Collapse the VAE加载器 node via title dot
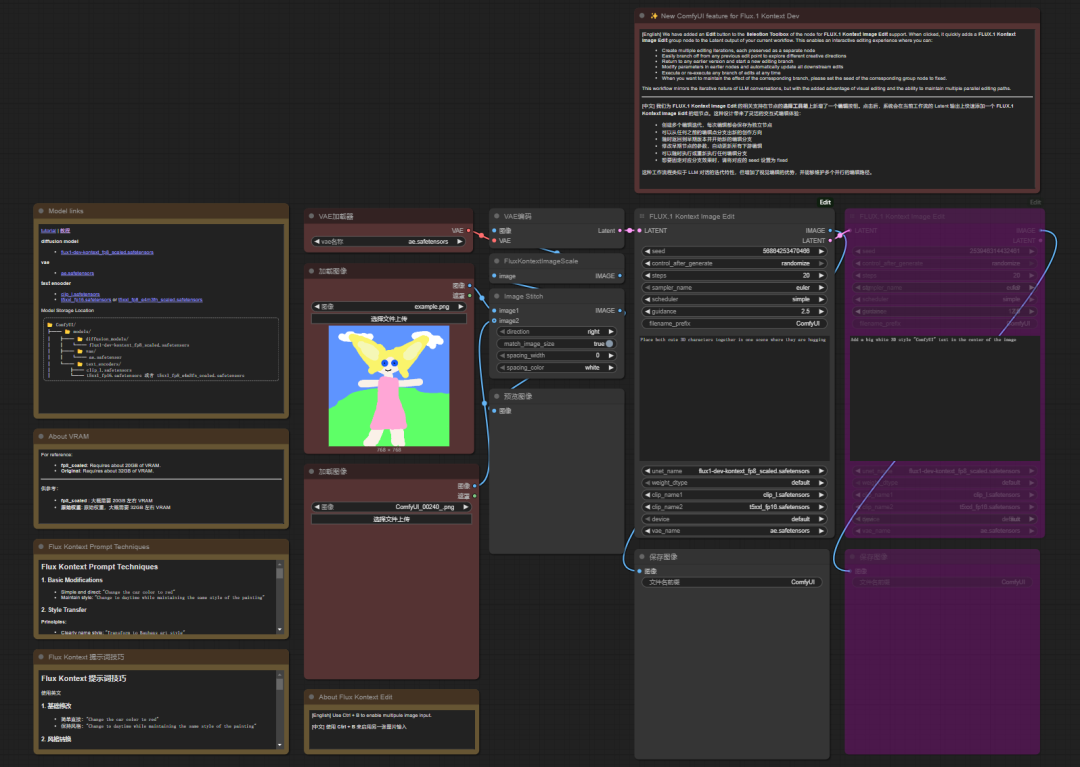 point(311,216)
